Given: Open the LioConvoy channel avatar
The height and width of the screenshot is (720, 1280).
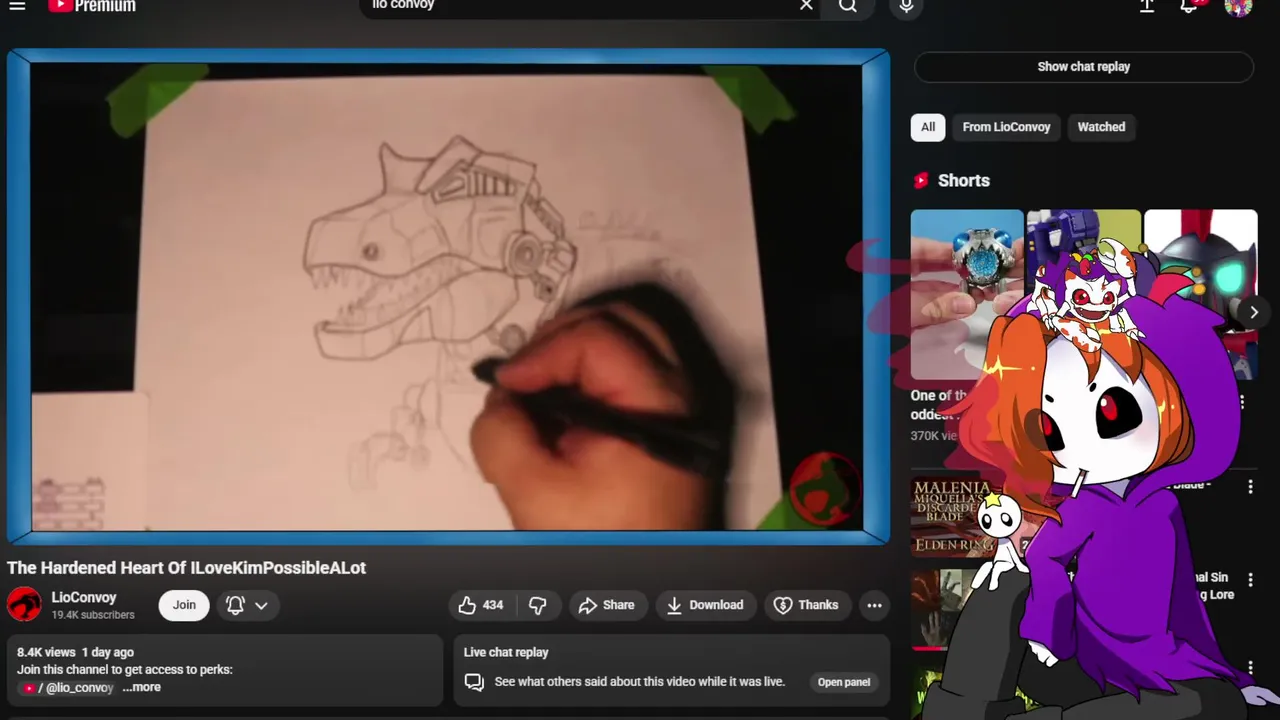Looking at the screenshot, I should coord(24,605).
